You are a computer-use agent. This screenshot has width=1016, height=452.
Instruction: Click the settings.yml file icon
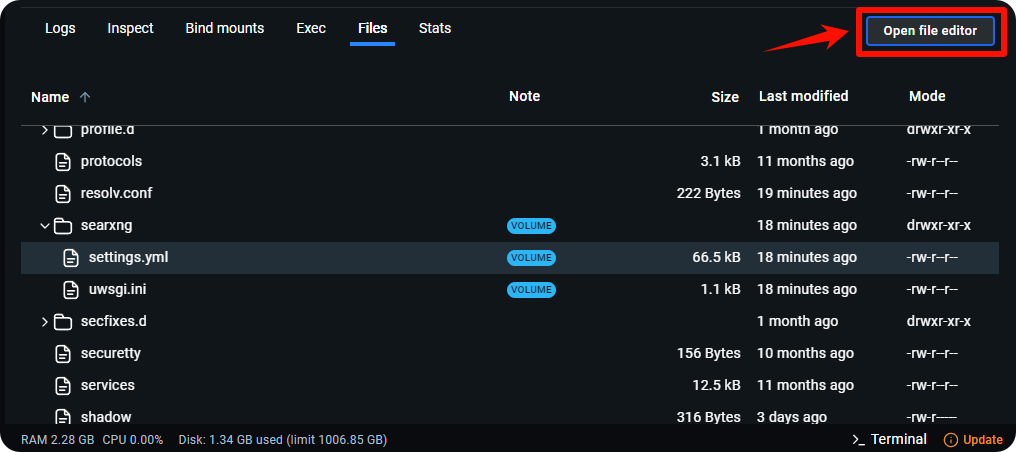coord(71,257)
